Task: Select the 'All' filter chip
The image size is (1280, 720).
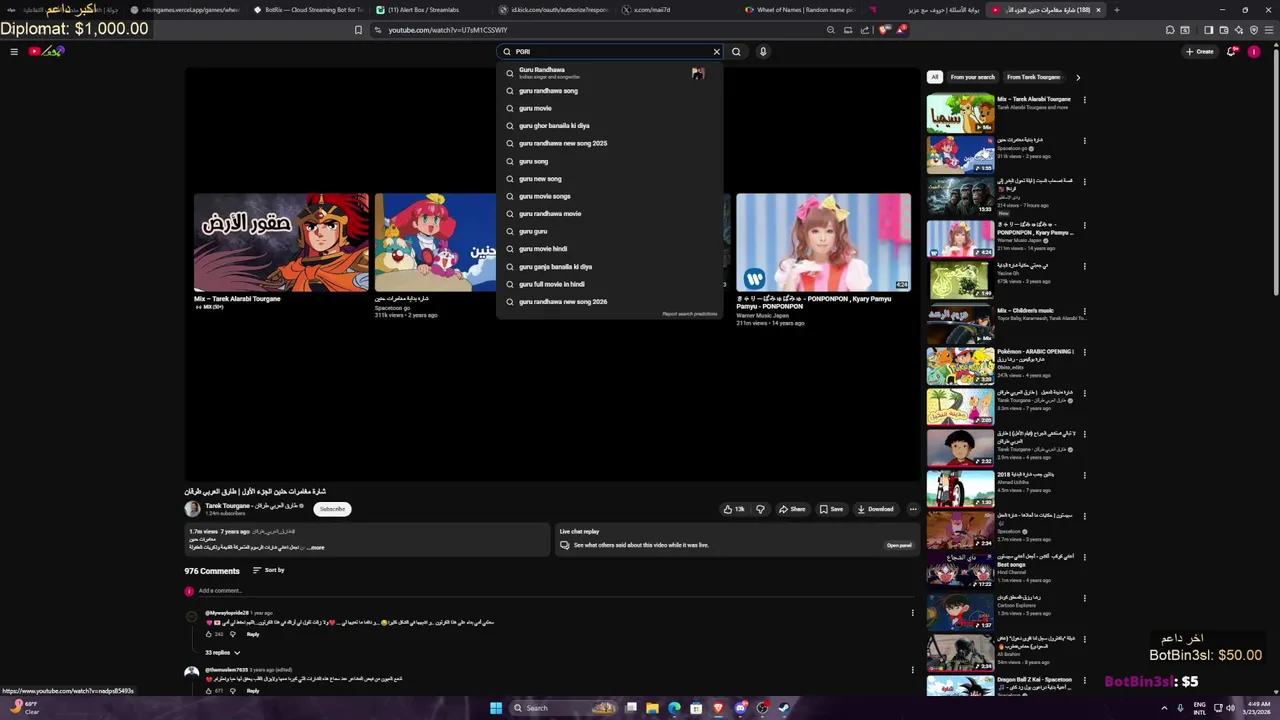Action: 935,77
